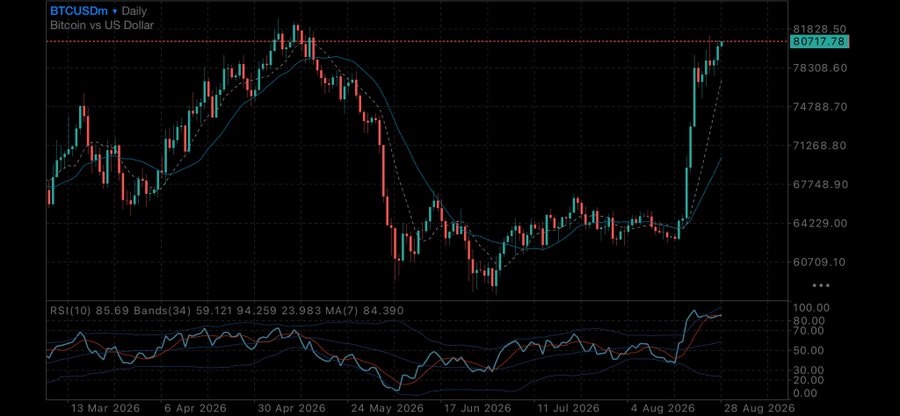
Task: Click price scale level 67748.90
Action: point(820,184)
